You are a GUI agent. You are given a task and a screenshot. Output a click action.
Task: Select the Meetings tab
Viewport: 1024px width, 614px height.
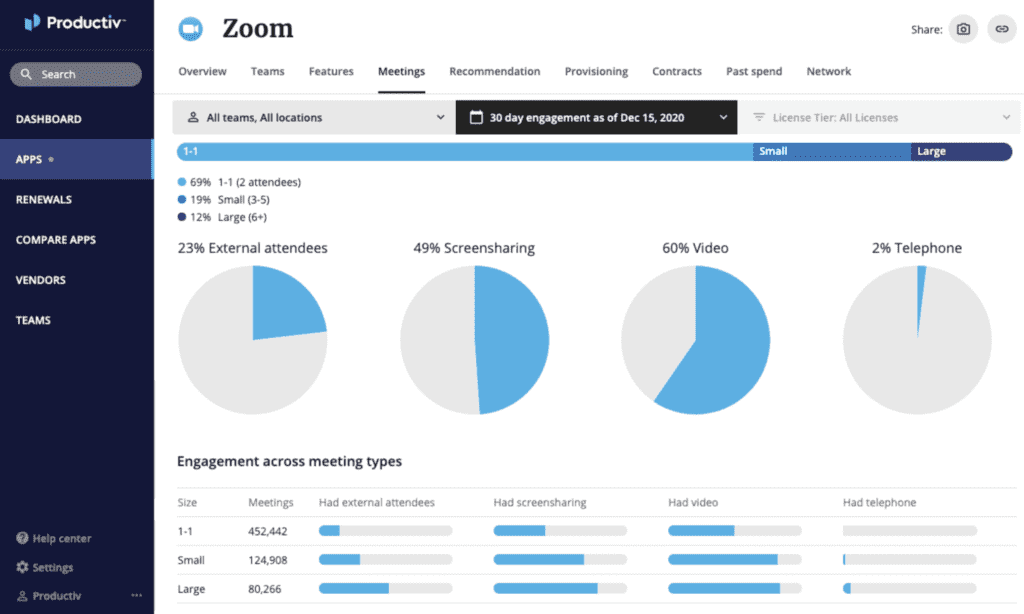[402, 71]
